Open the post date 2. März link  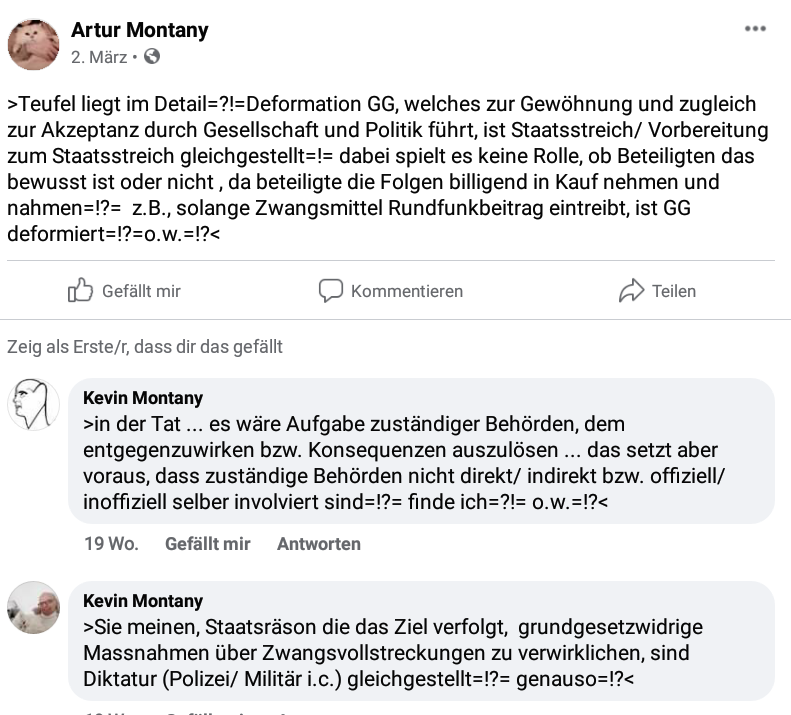(99, 57)
